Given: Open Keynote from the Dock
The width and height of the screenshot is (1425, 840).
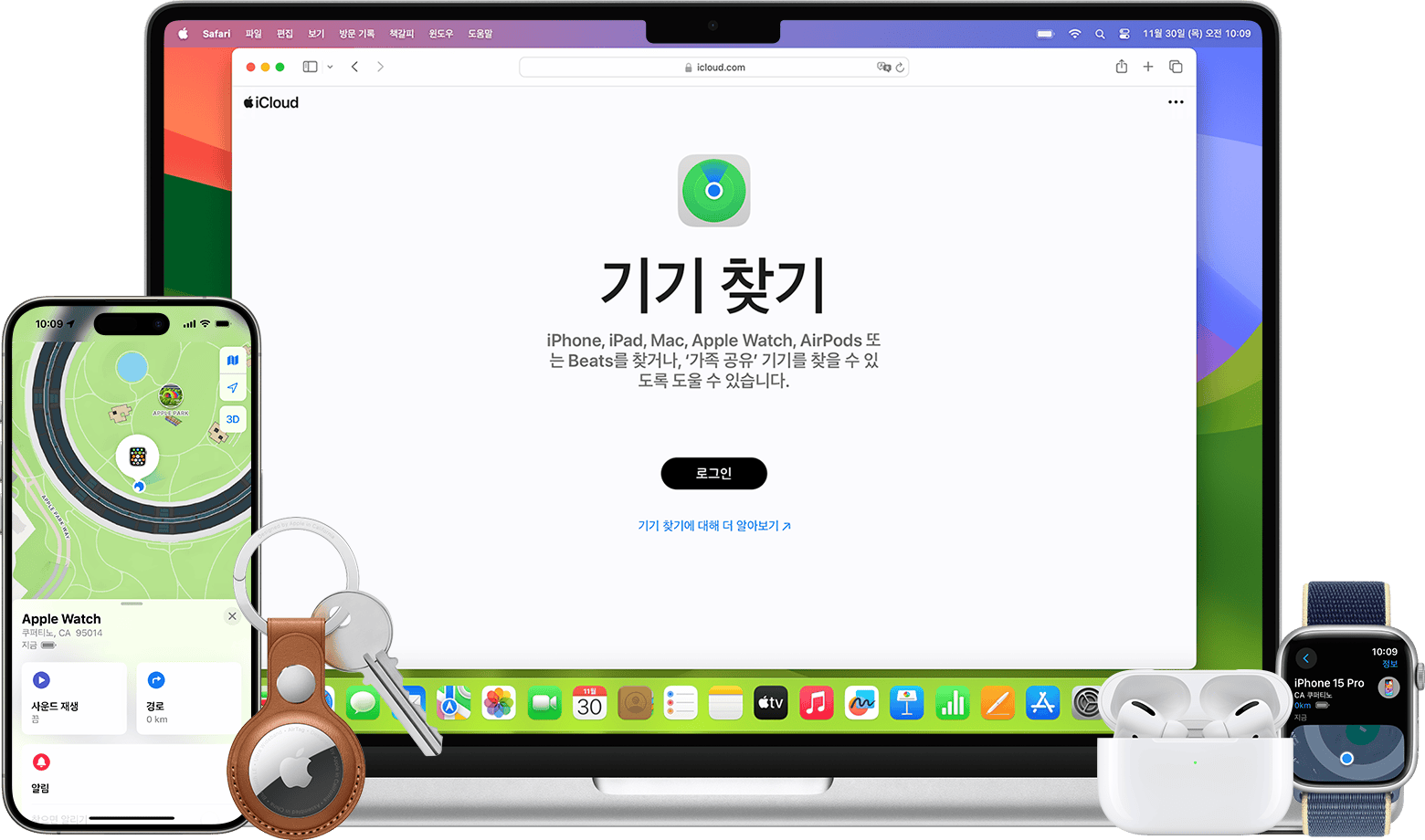Looking at the screenshot, I should click(x=907, y=703).
